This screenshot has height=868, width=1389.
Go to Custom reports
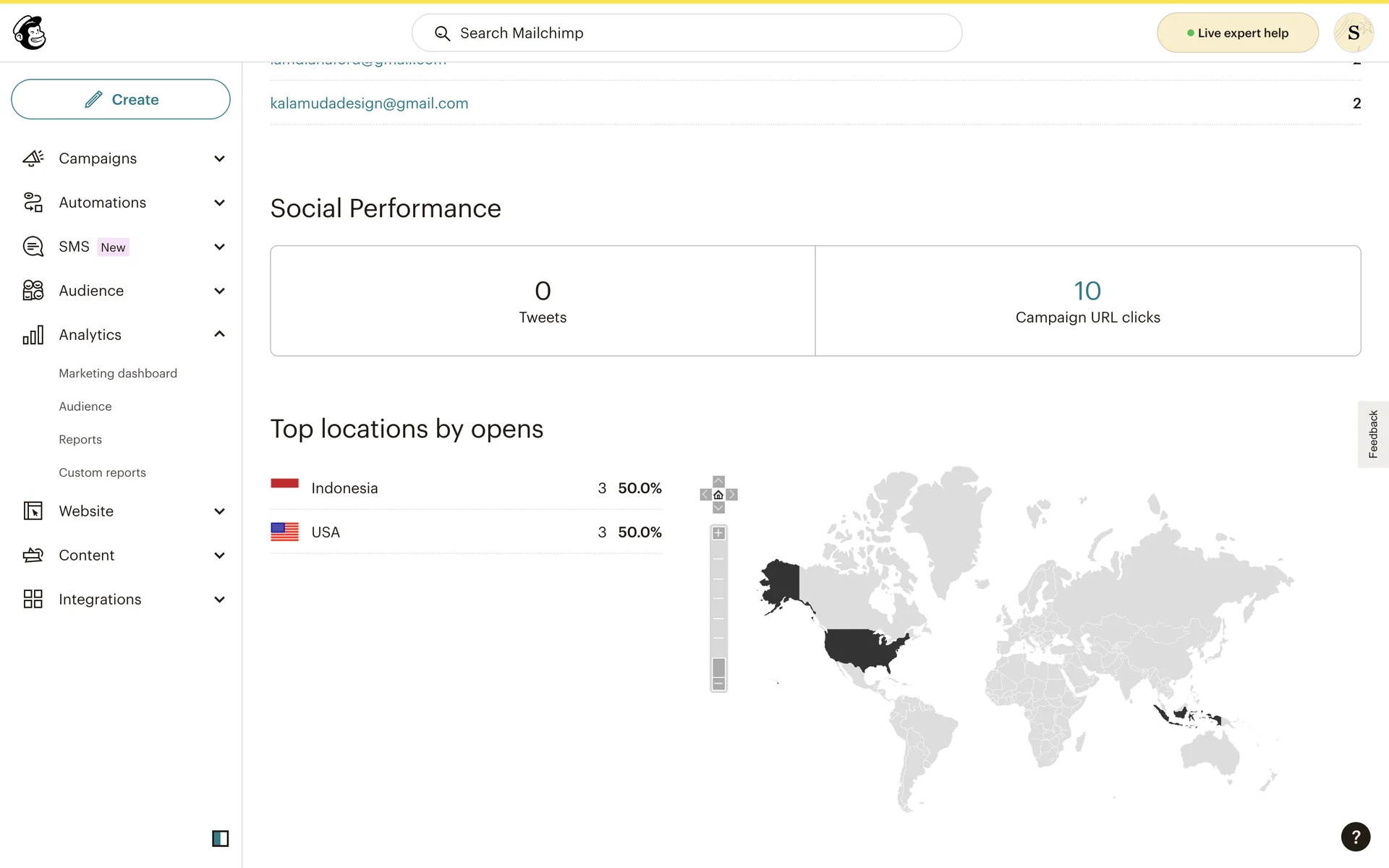(x=102, y=472)
